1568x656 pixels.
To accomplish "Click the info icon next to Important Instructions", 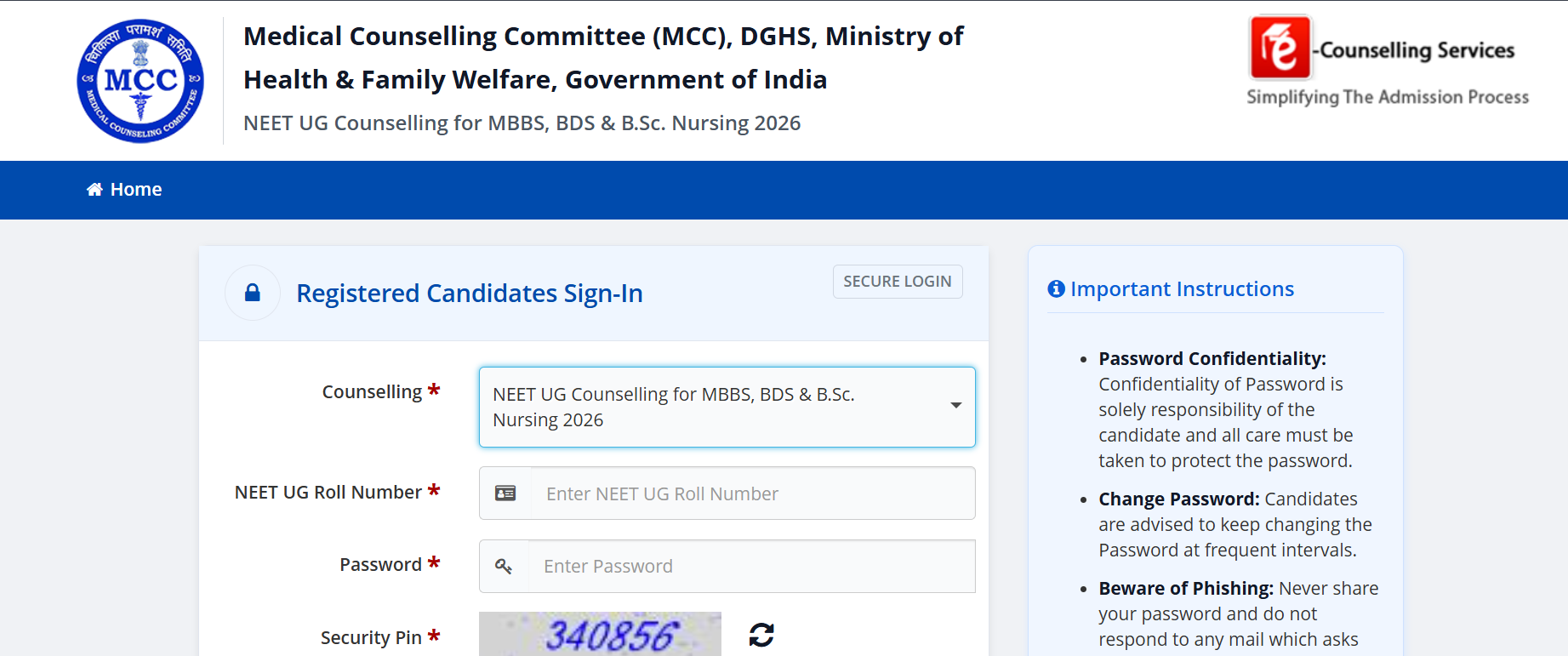I will click(1056, 289).
